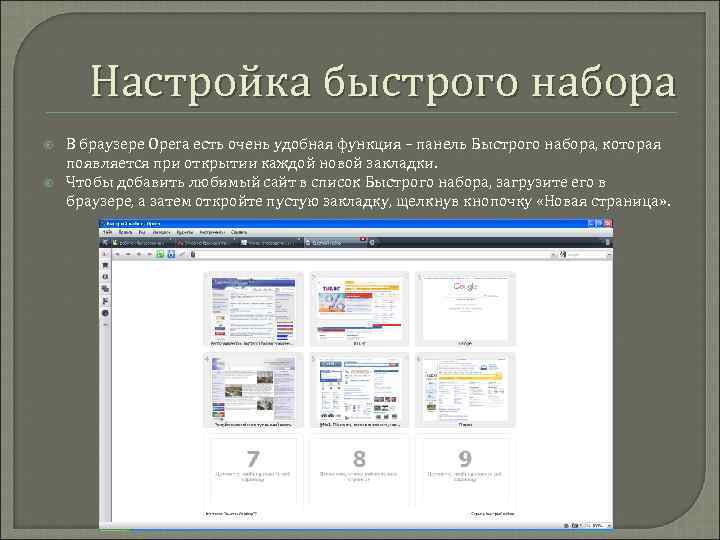
Task: Open the Google Speed Dial thumbnail
Action: click(x=465, y=308)
